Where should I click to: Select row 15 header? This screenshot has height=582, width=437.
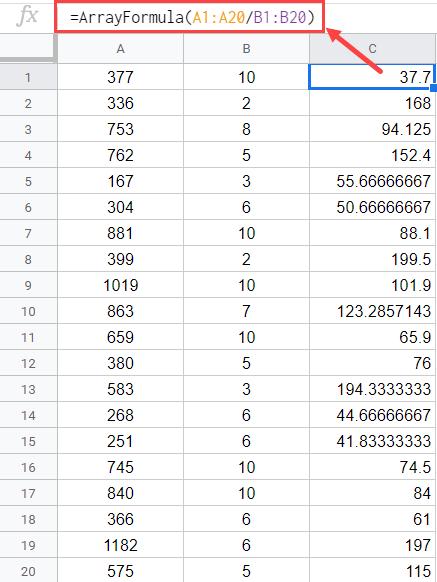[29, 441]
